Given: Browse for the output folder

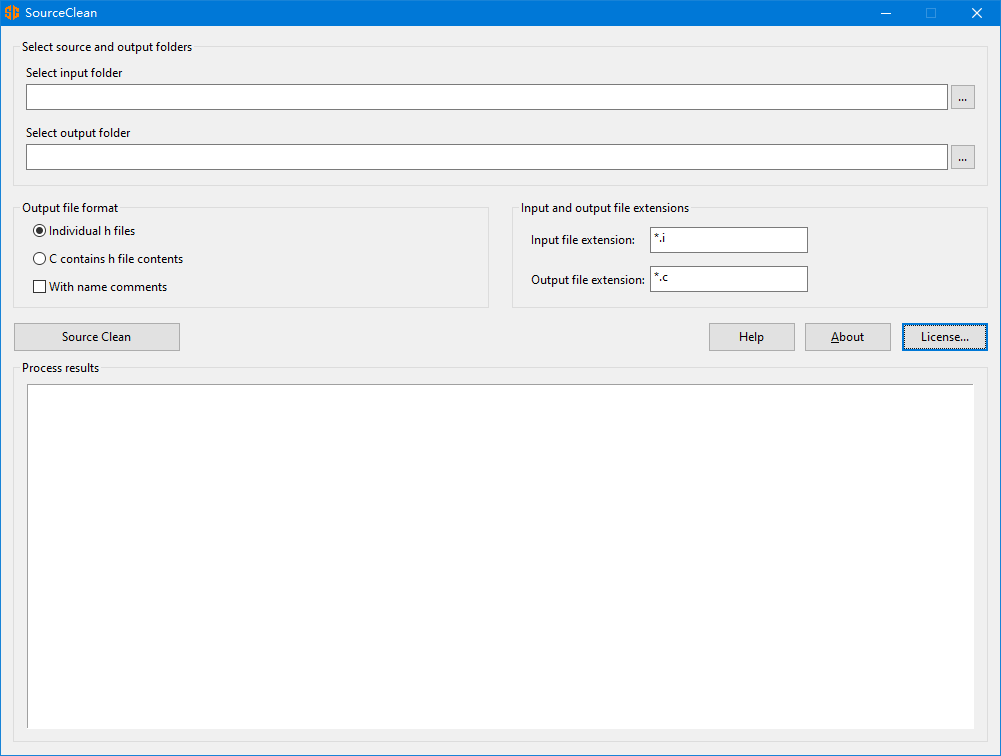Looking at the screenshot, I should (x=962, y=157).
